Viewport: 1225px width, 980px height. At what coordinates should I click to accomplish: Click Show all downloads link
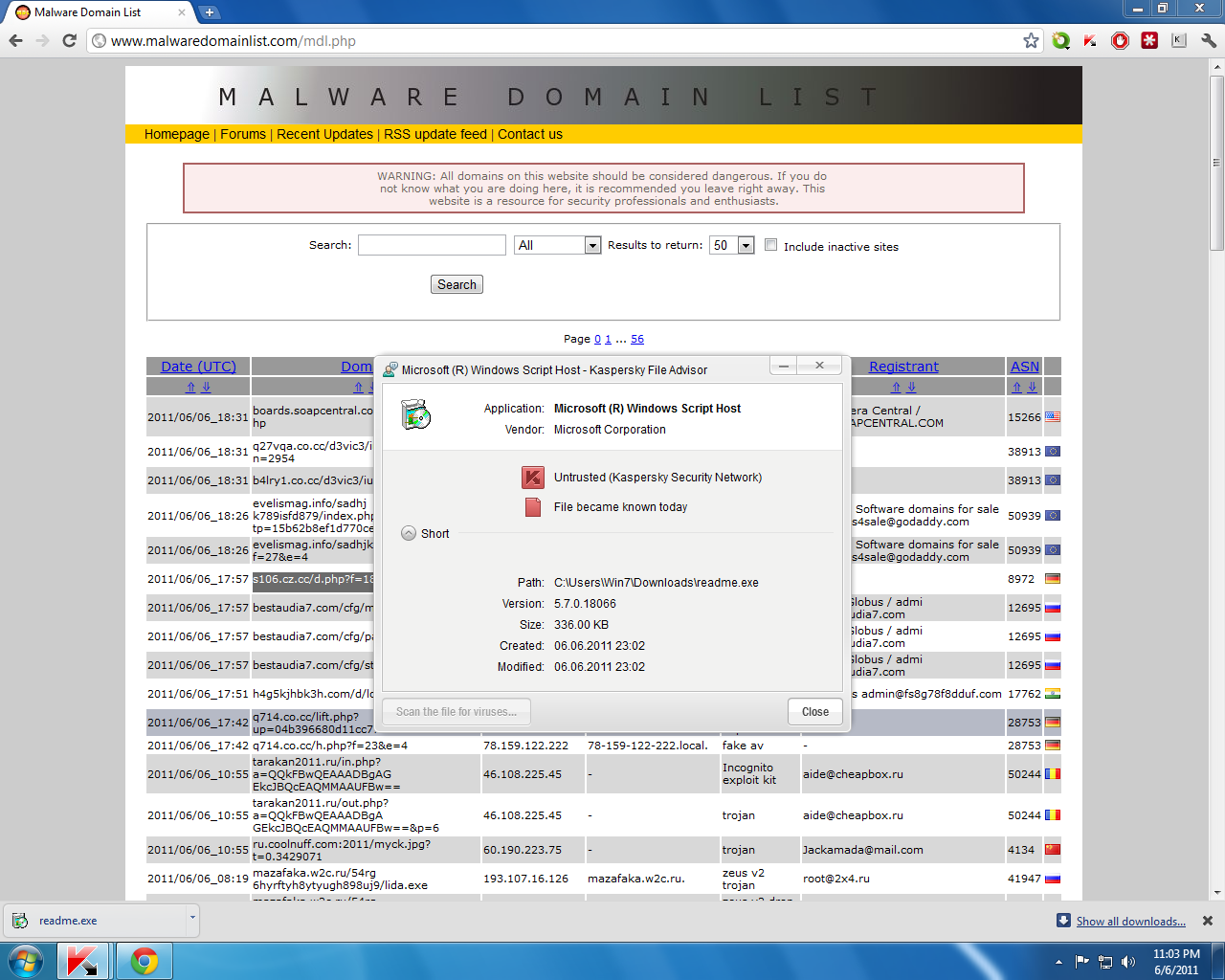pos(1131,922)
